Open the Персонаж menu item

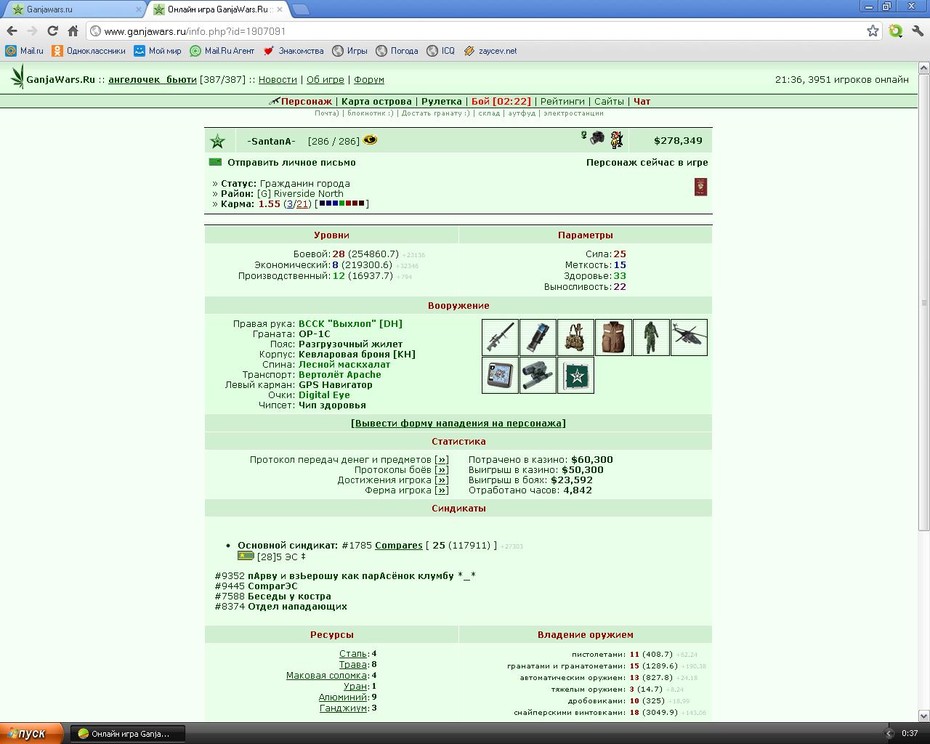click(306, 101)
